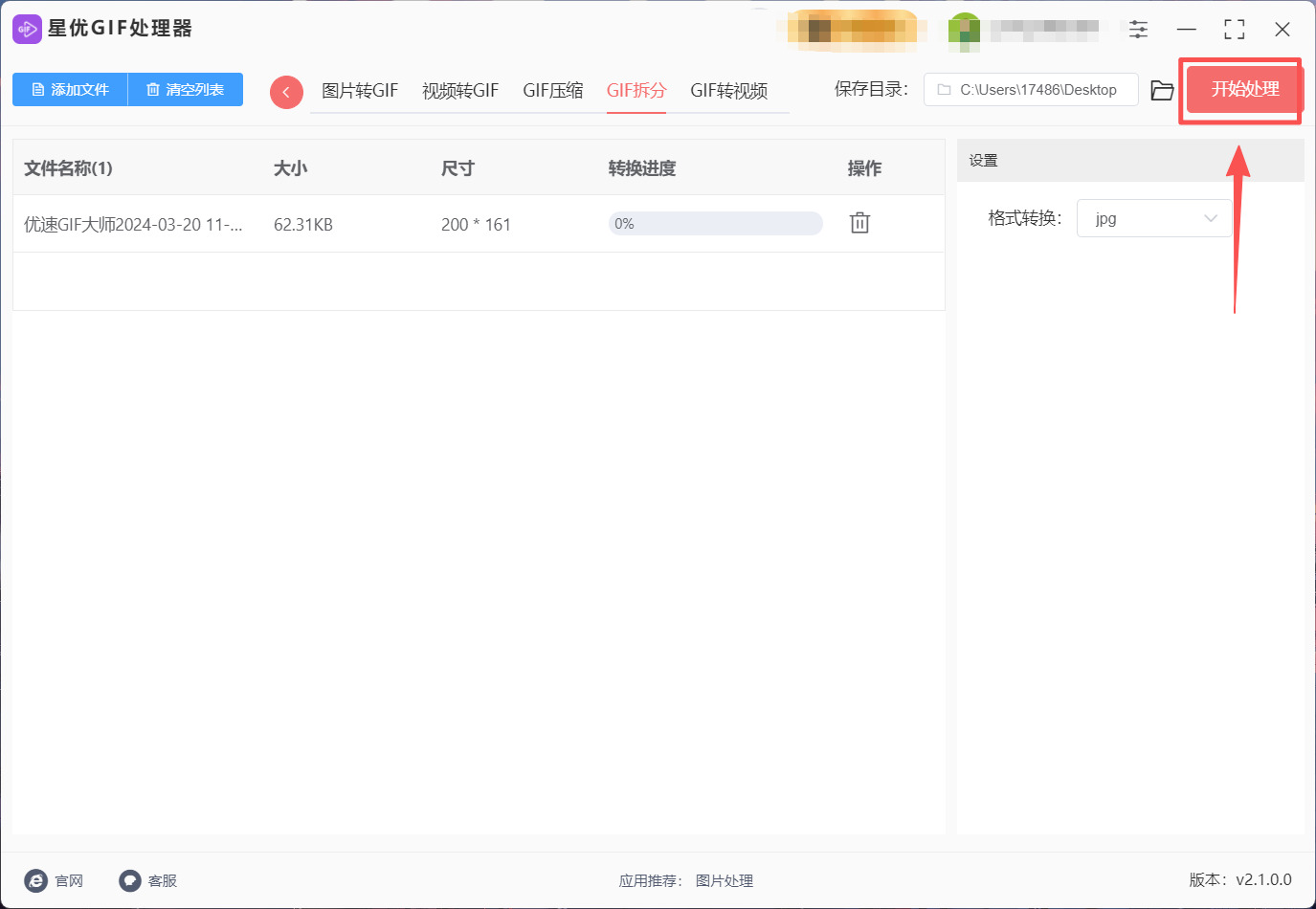Click the GIF processor app logo
The image size is (1316, 909).
pyautogui.click(x=27, y=29)
